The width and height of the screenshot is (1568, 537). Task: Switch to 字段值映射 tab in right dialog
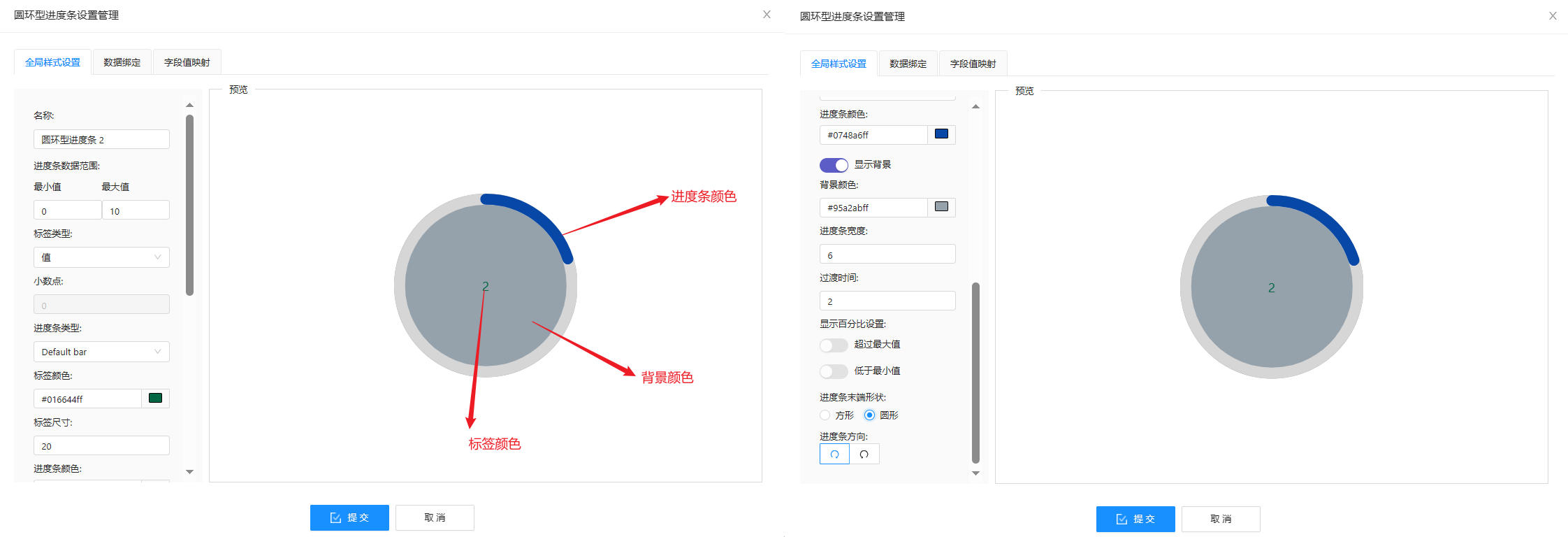[x=973, y=64]
